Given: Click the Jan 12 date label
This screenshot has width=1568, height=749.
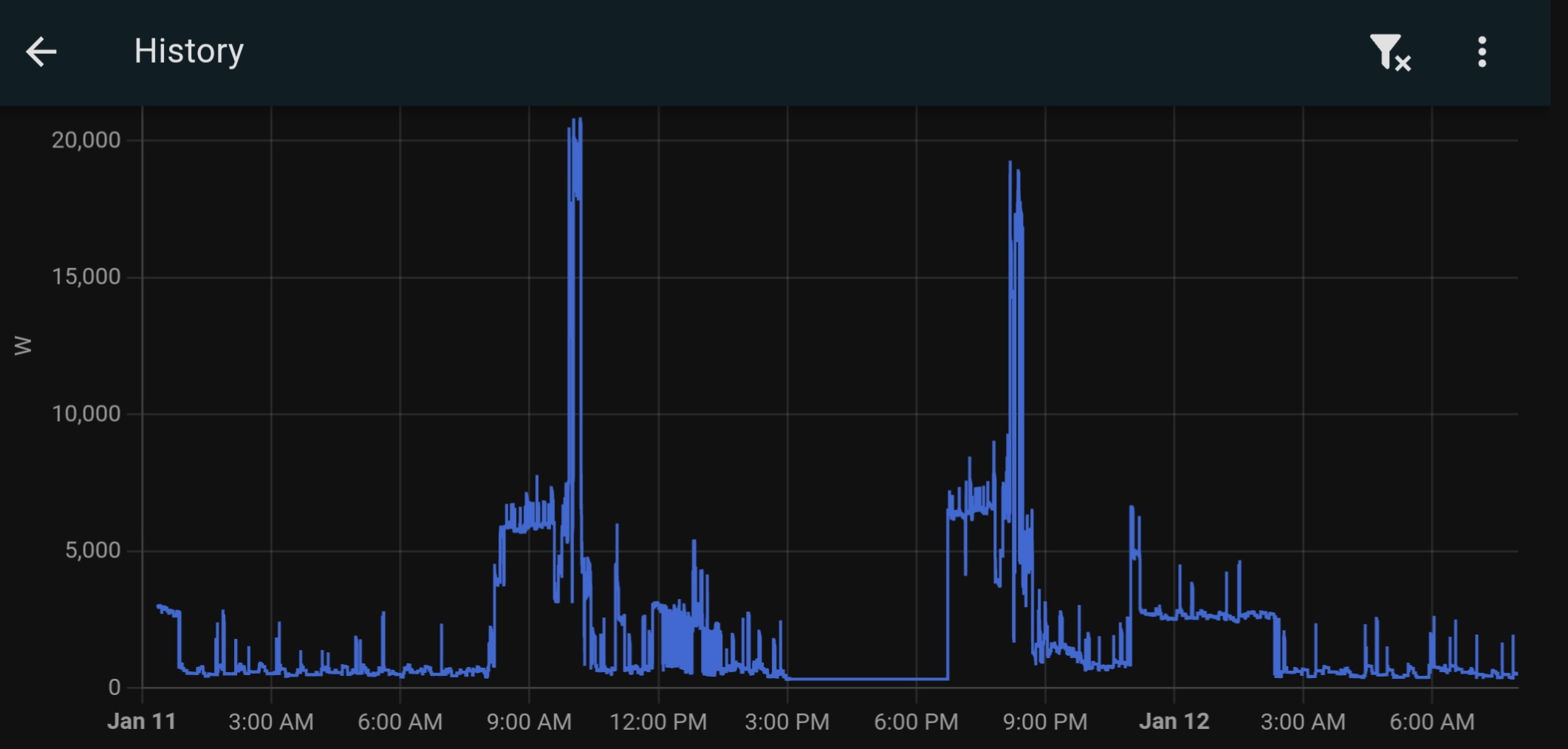Looking at the screenshot, I should tap(1174, 722).
